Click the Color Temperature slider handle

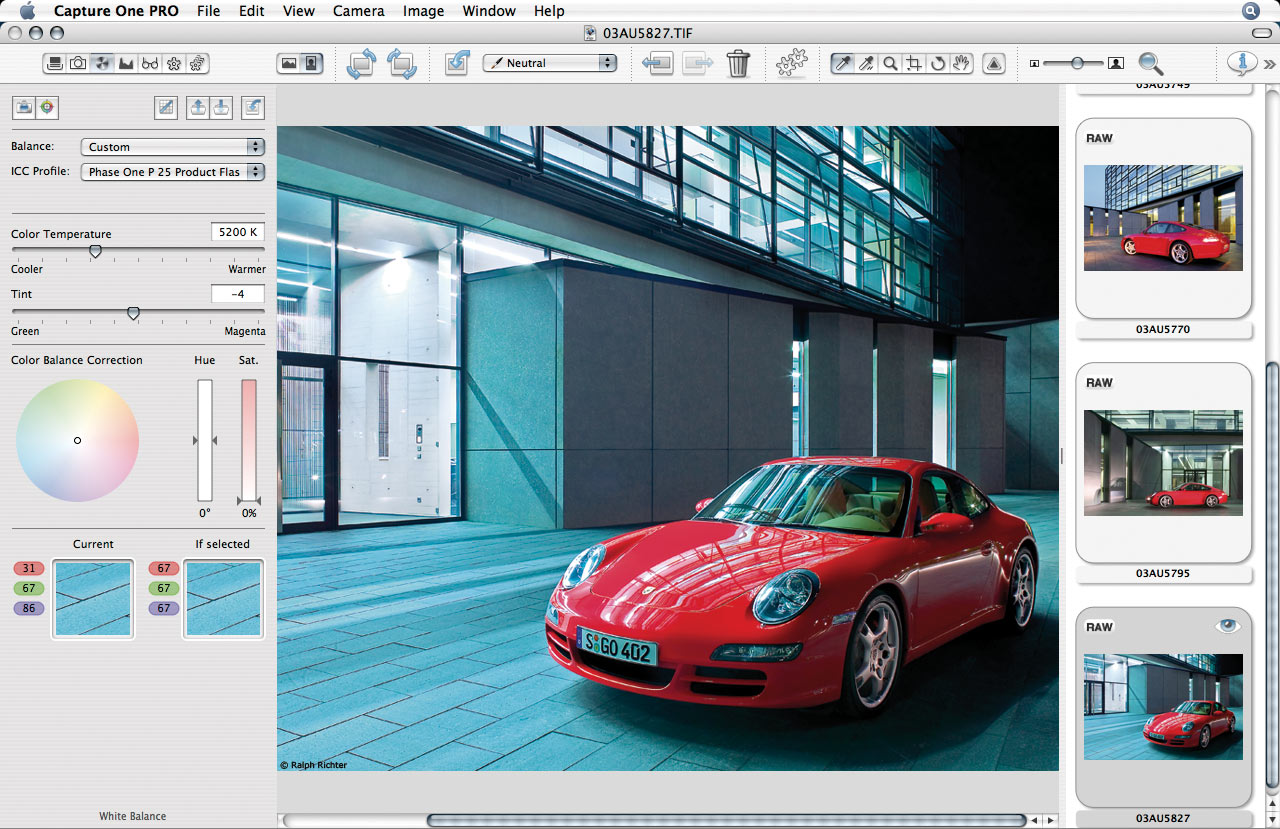click(x=95, y=252)
